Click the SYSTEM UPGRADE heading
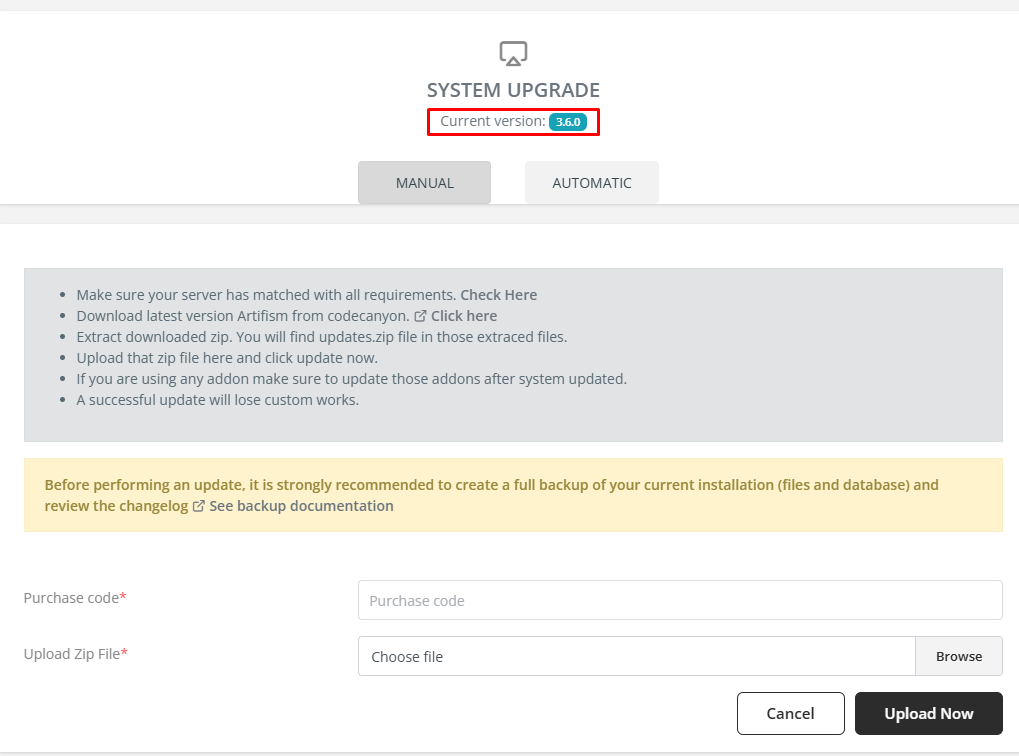Image resolution: width=1019 pixels, height=756 pixels. (x=513, y=91)
